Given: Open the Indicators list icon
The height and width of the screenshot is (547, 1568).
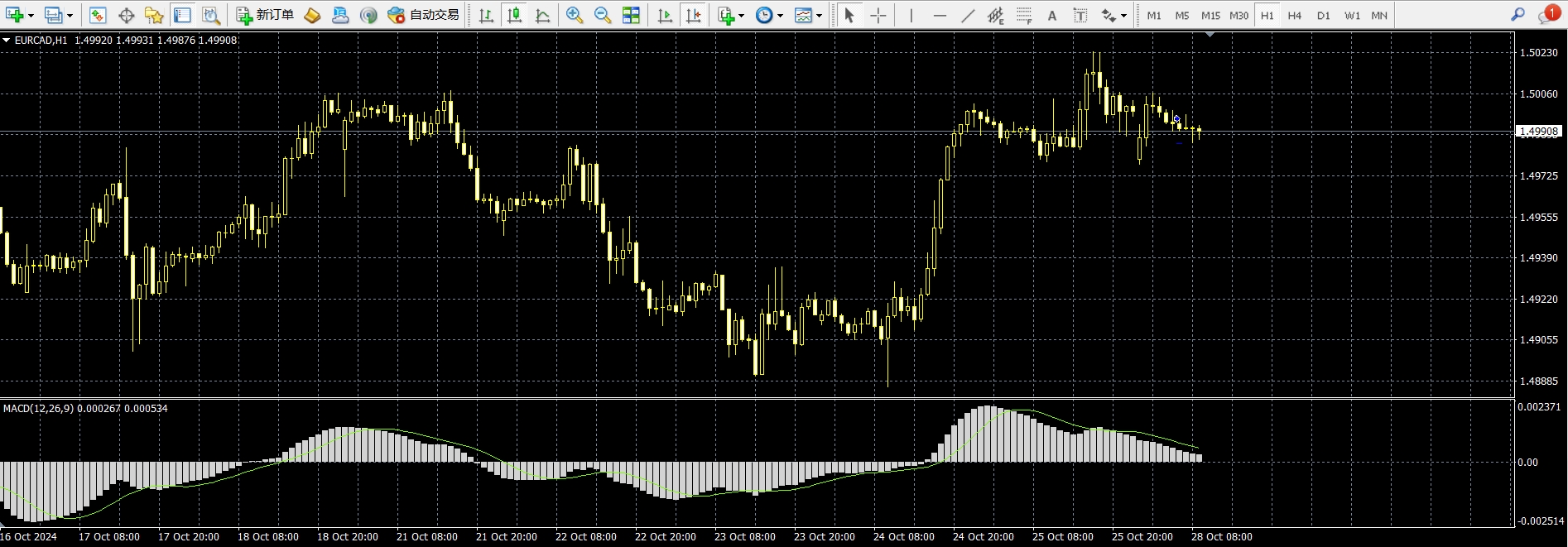Looking at the screenshot, I should pyautogui.click(x=726, y=15).
